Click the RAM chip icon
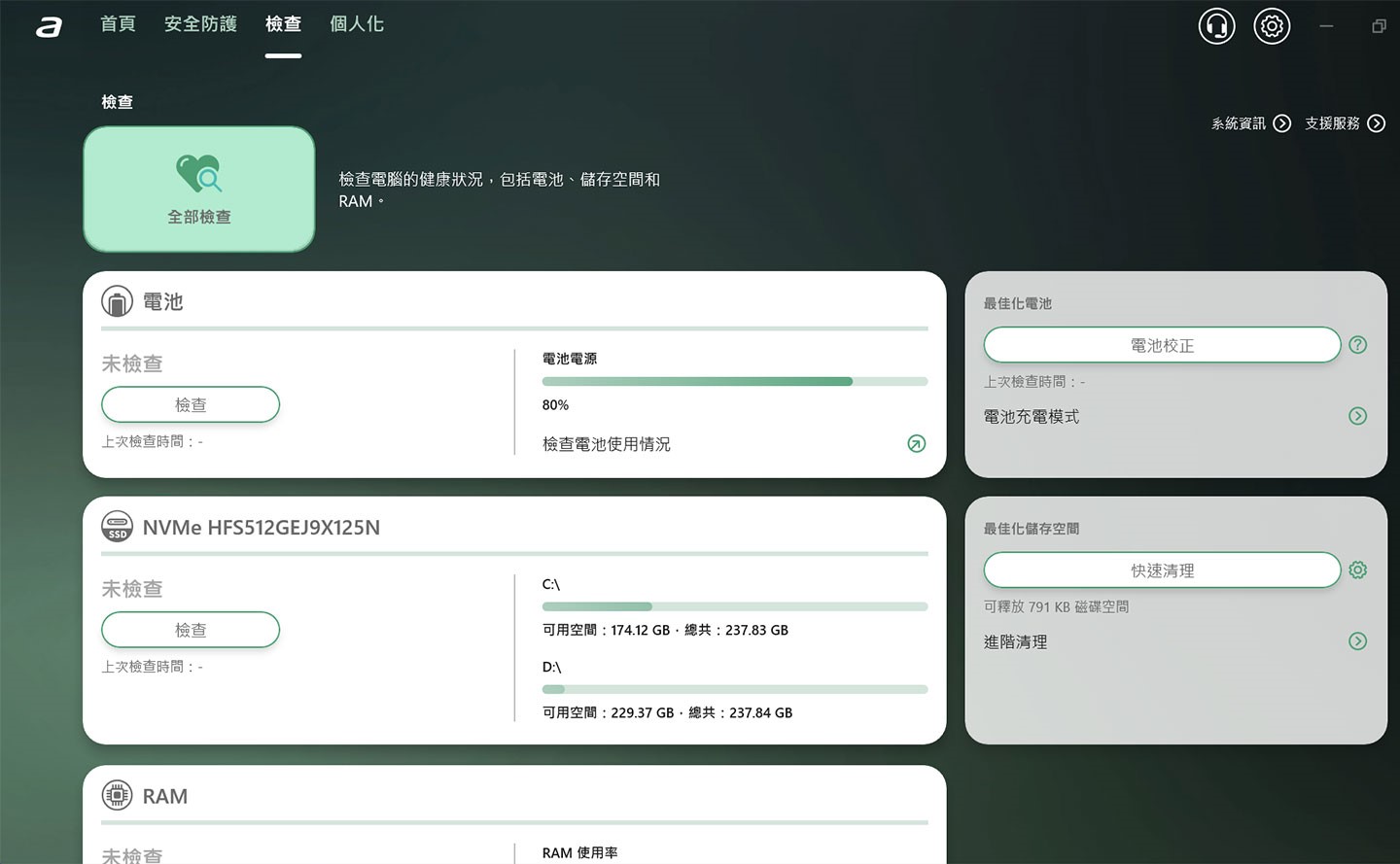The width and height of the screenshot is (1400, 864). 117,796
